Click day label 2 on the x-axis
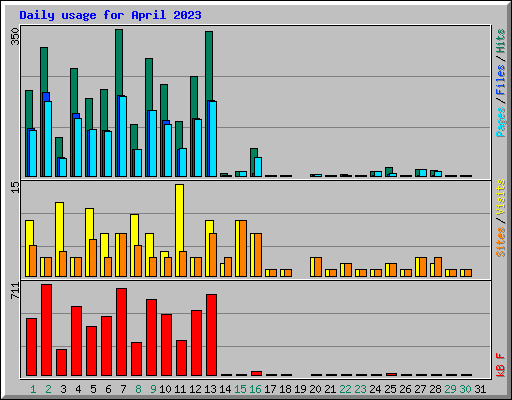512x400 pixels. click(48, 389)
